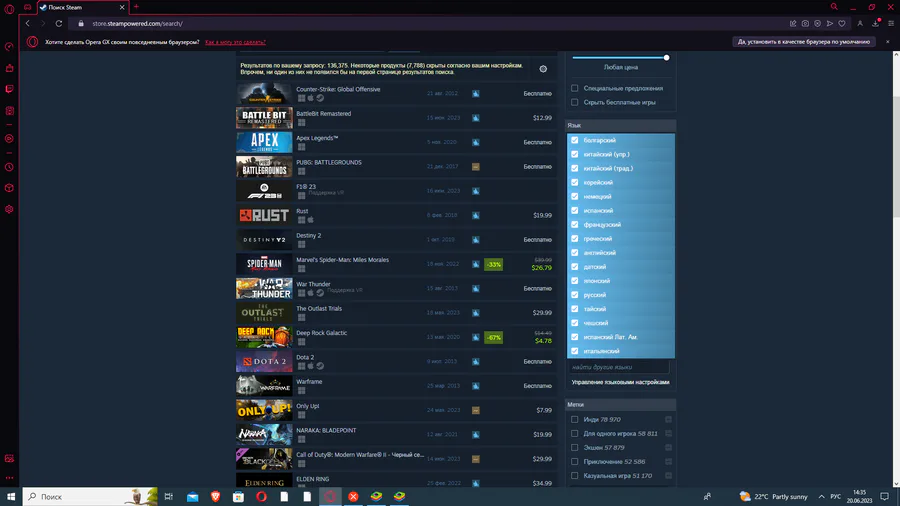The height and width of the screenshot is (506, 900).
Task: Open Управление языковыми настройками link
Action: pos(620,382)
